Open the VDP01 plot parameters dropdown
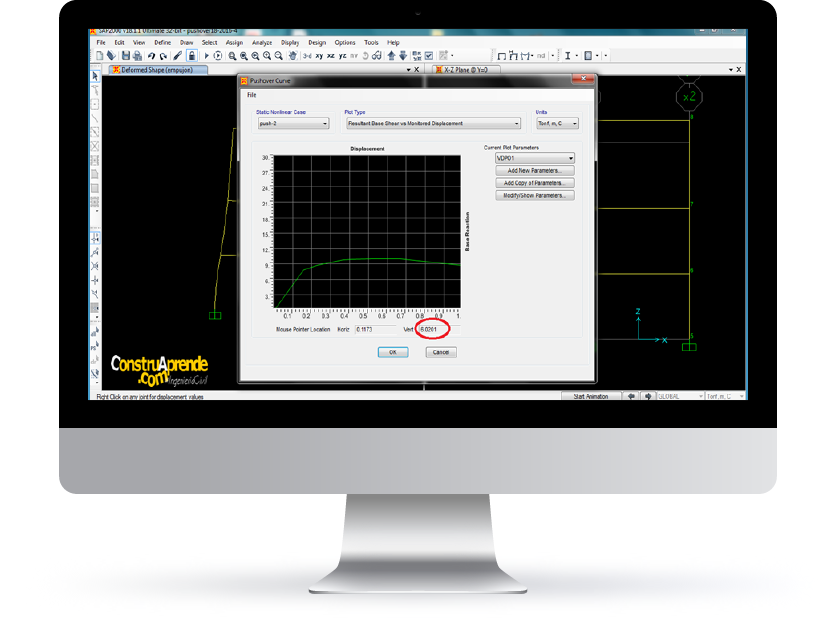Viewport: 836px width, 640px height. tap(535, 158)
